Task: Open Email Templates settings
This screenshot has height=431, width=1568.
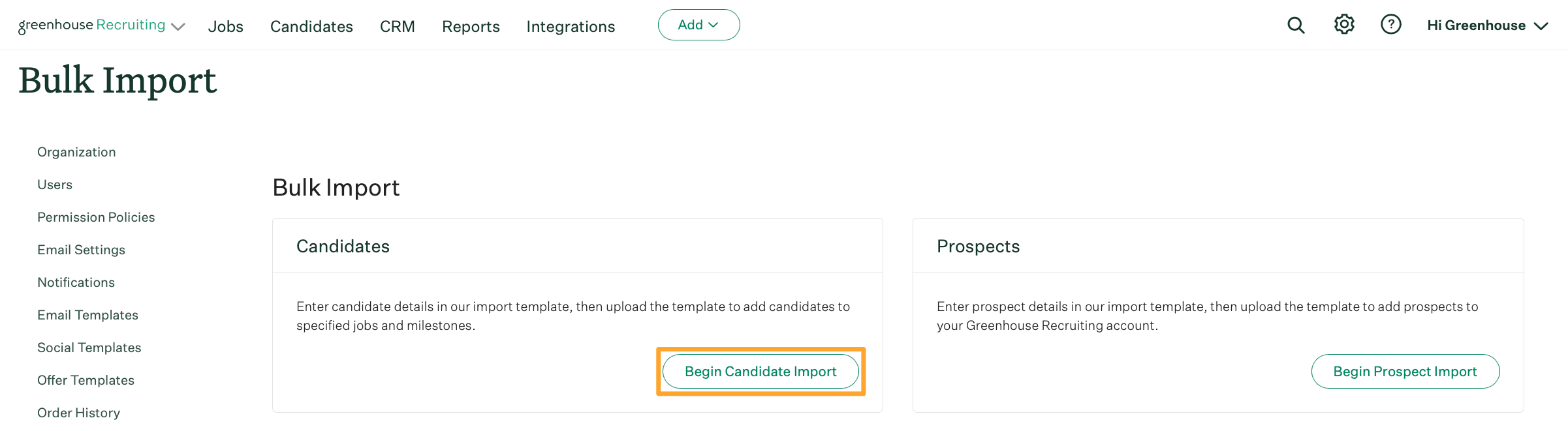Action: [x=87, y=314]
